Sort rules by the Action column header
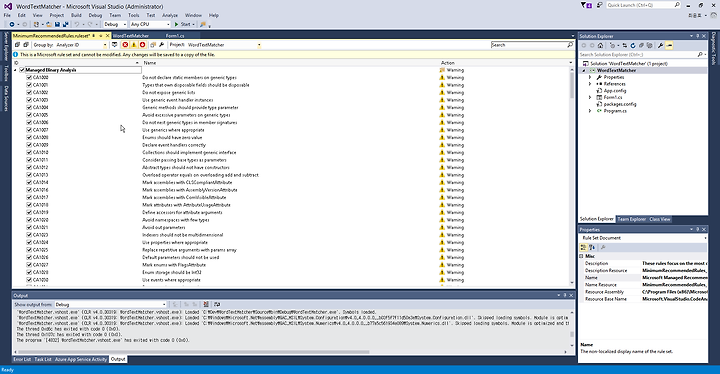Viewport: 720px width, 374px height. [x=506, y=63]
